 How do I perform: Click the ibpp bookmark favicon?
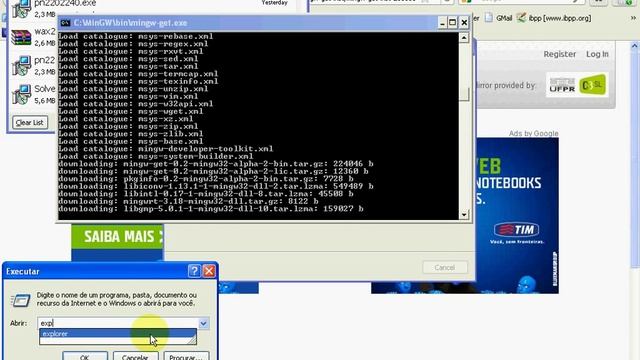[x=521, y=18]
